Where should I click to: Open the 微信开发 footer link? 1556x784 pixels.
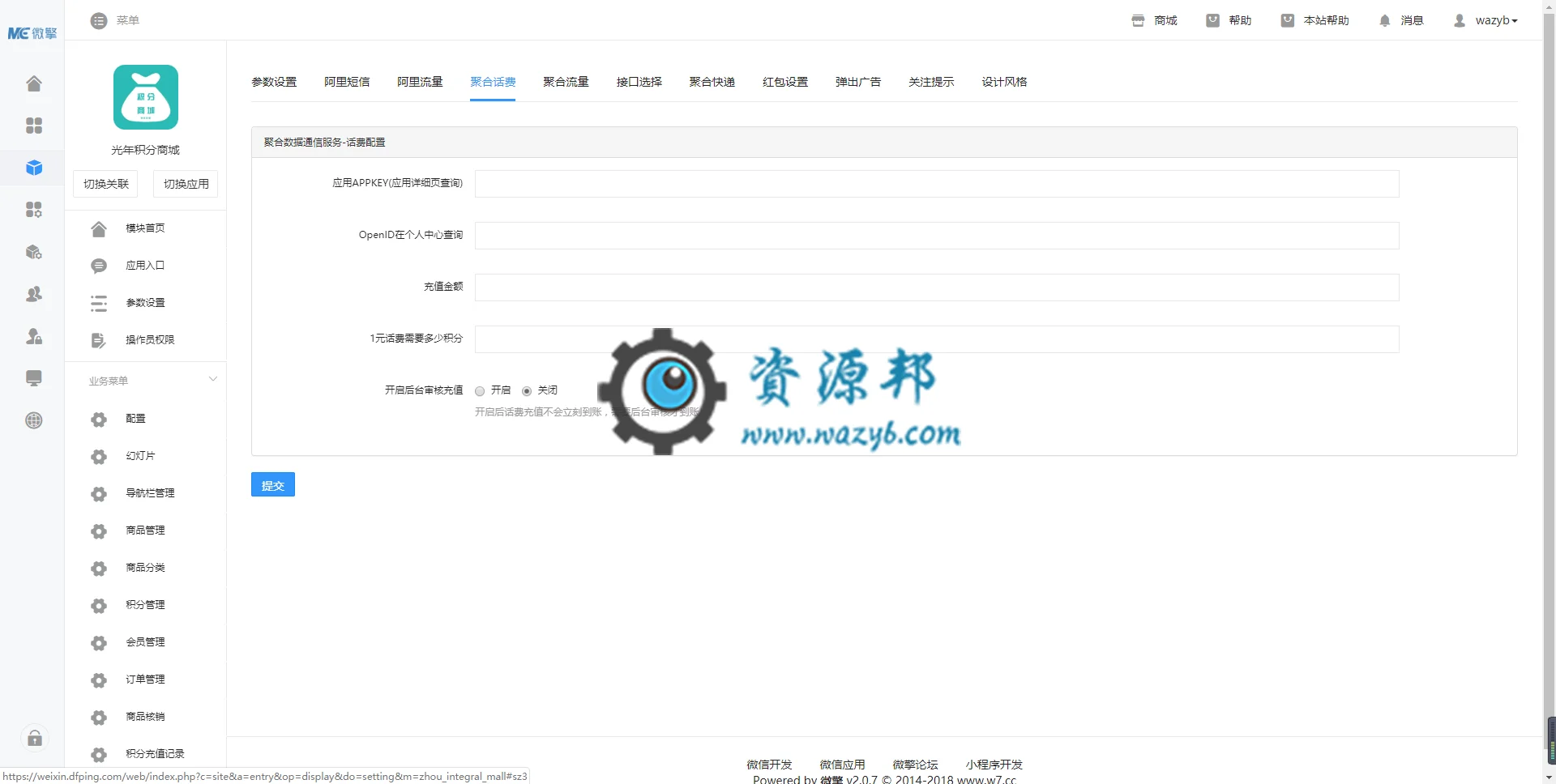pyautogui.click(x=769, y=765)
